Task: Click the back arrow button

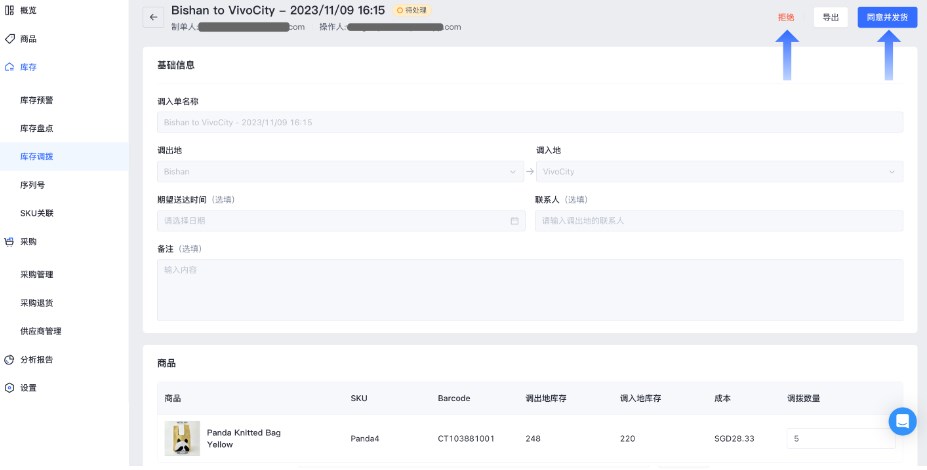Action: pyautogui.click(x=153, y=17)
